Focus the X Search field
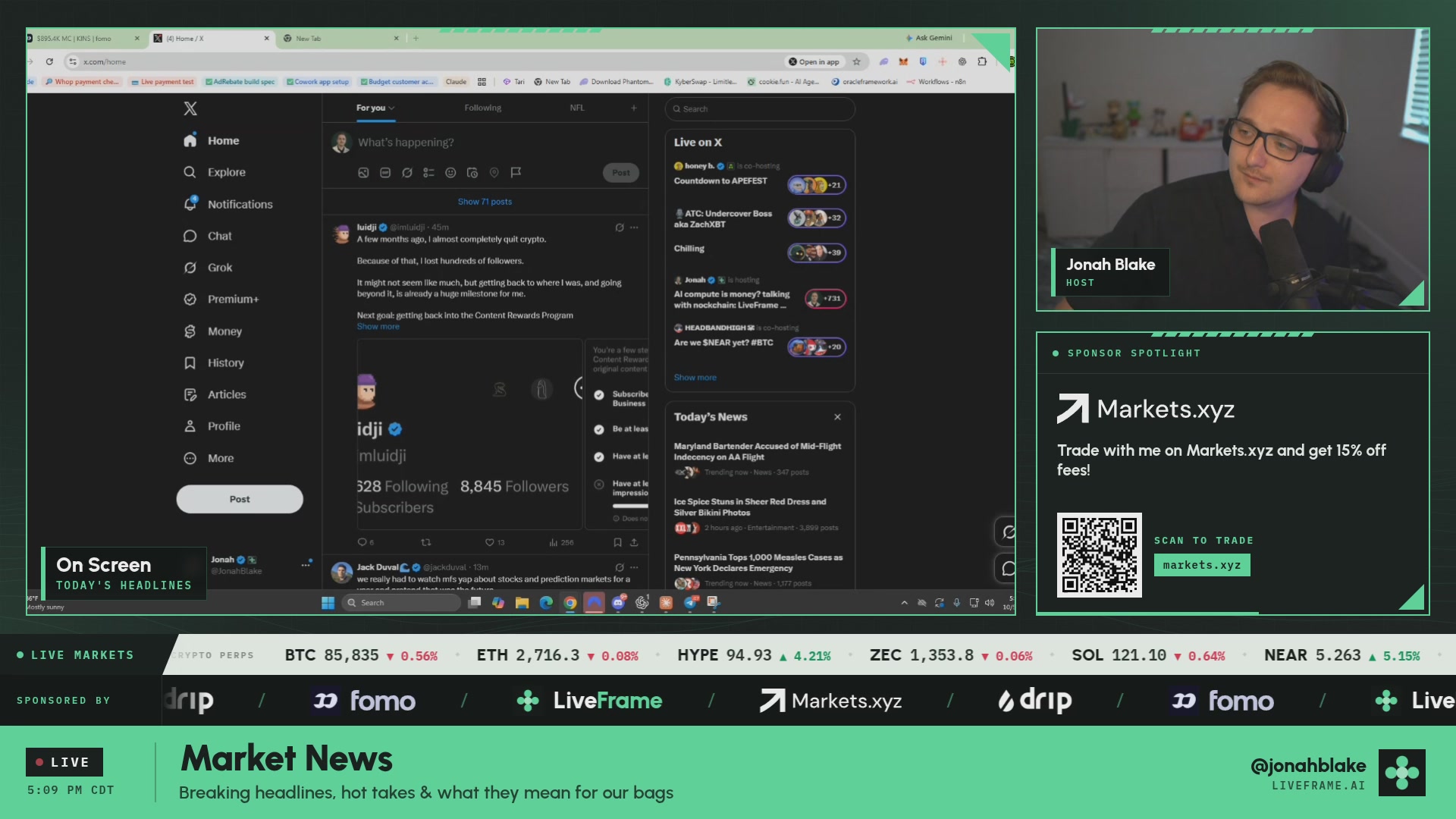 pos(760,108)
